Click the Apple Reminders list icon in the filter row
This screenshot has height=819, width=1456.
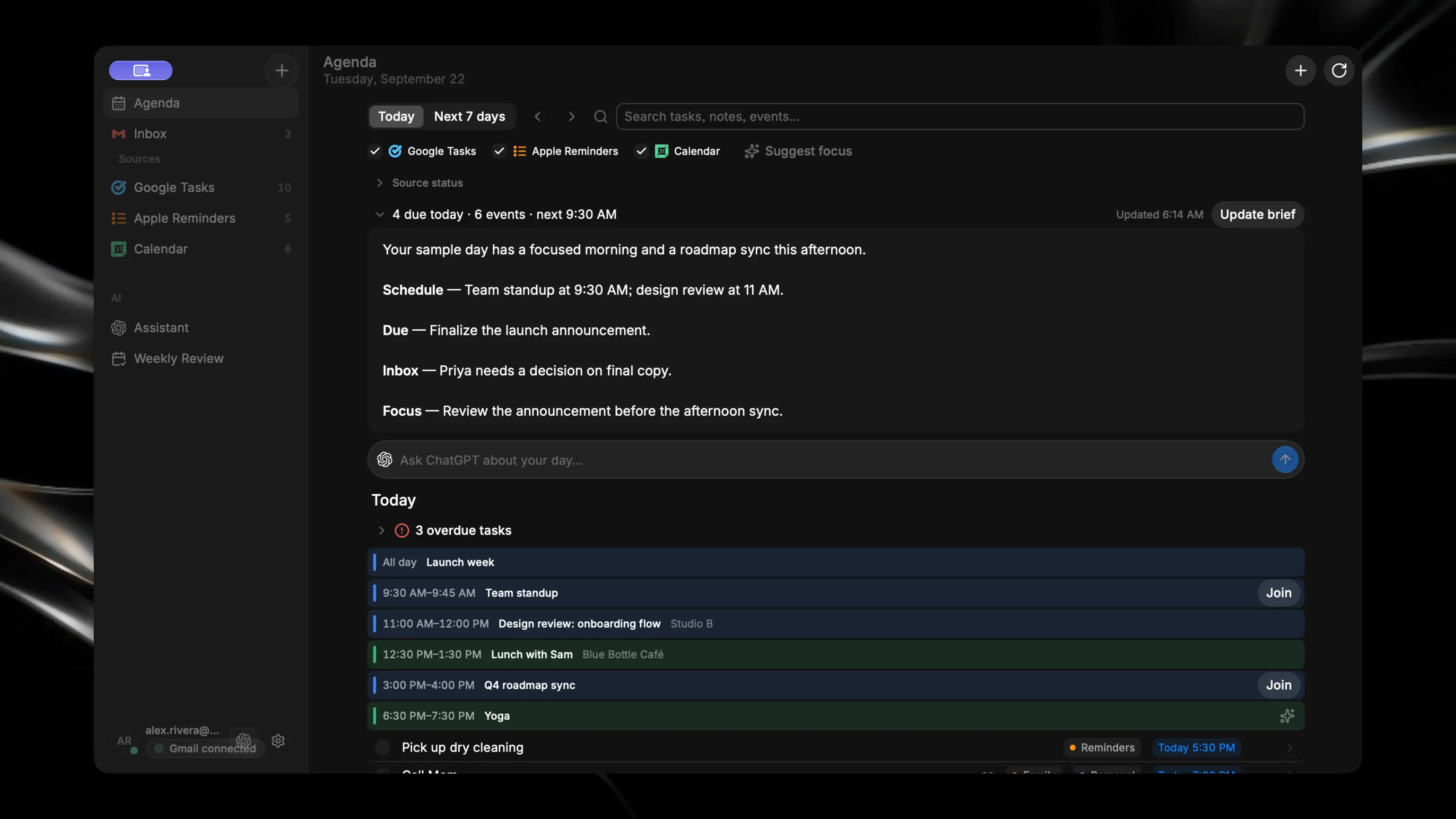[519, 151]
